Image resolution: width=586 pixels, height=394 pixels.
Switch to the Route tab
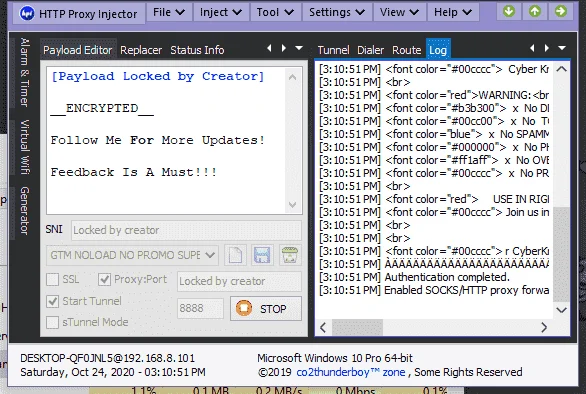pyautogui.click(x=407, y=50)
